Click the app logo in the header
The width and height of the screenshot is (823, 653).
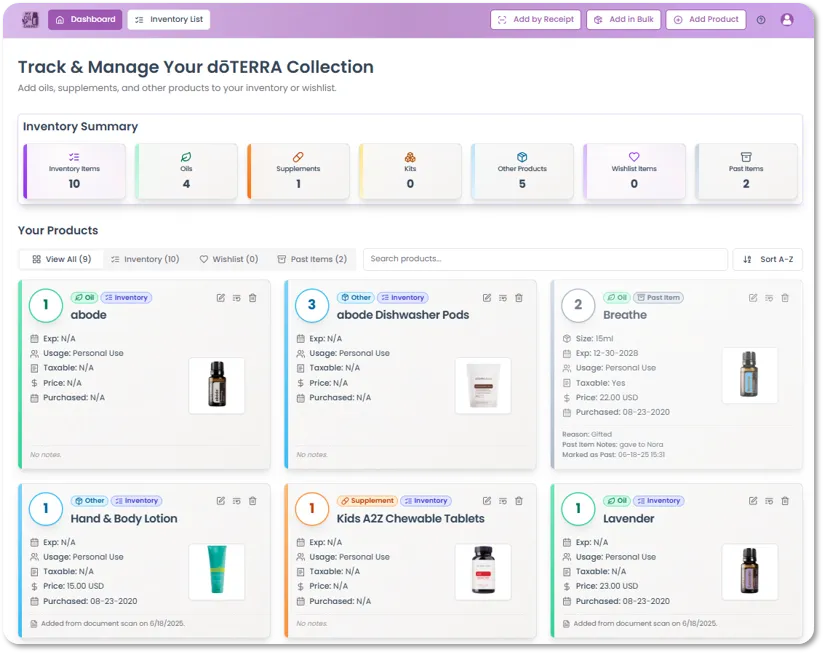30,19
